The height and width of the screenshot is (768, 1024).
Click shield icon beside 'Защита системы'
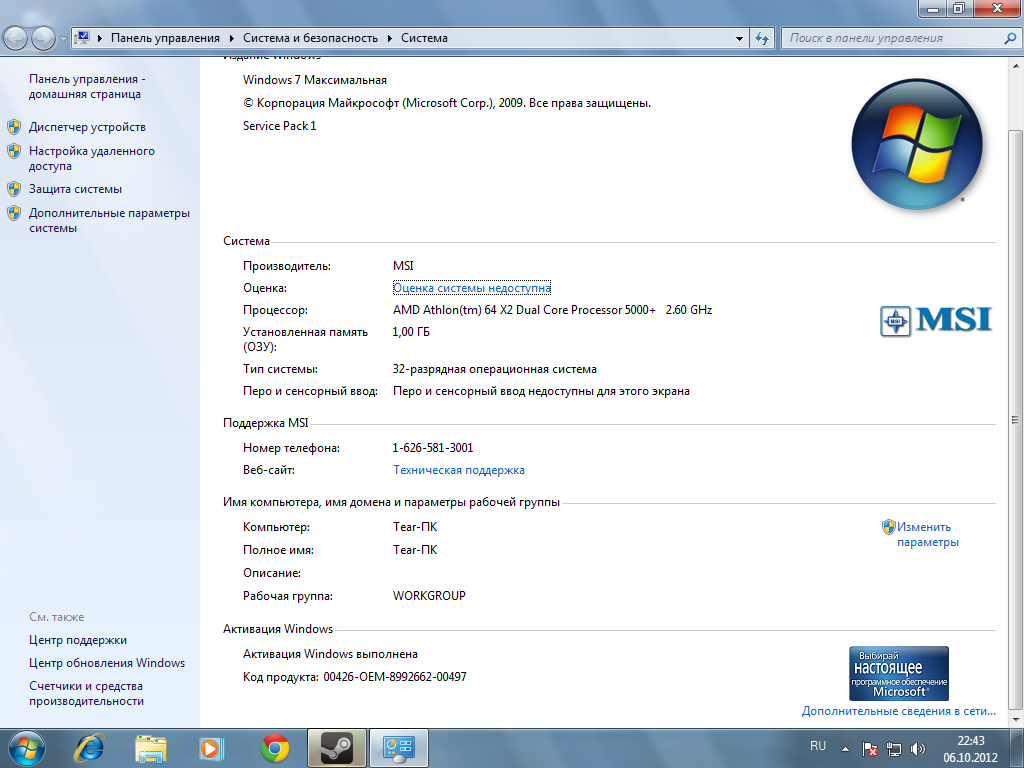click(x=14, y=189)
